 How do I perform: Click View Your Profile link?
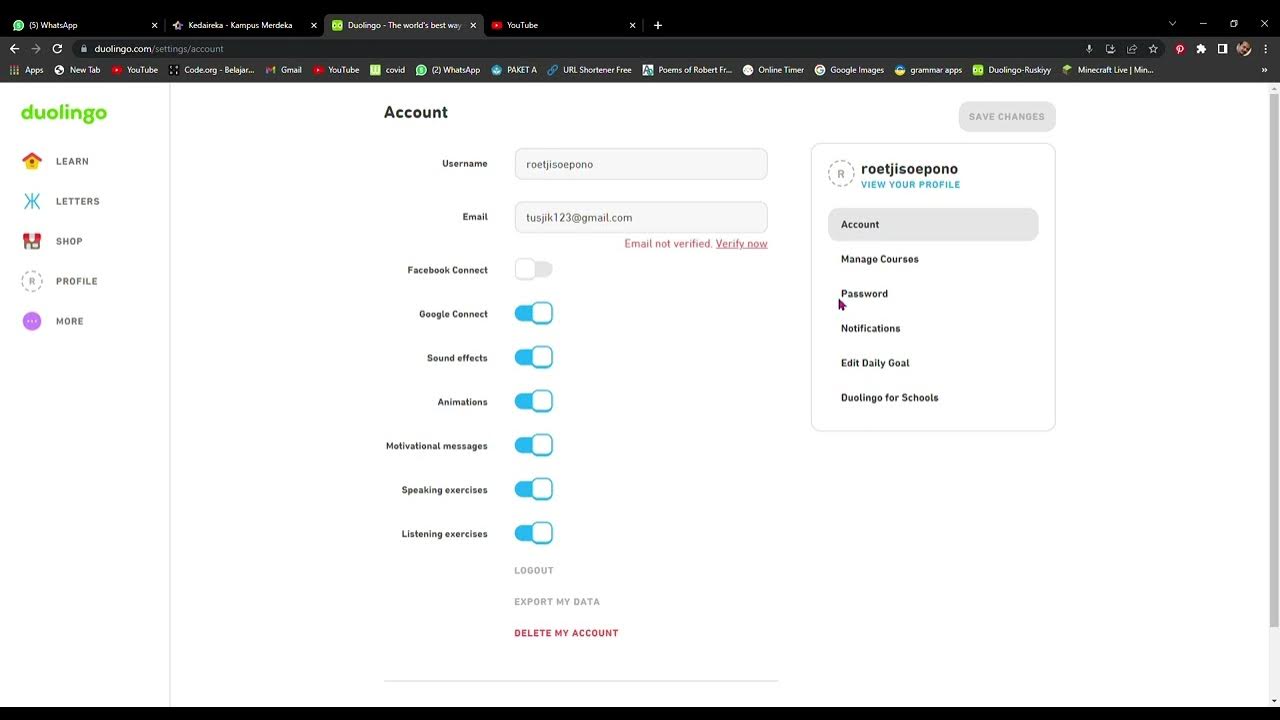[910, 185]
